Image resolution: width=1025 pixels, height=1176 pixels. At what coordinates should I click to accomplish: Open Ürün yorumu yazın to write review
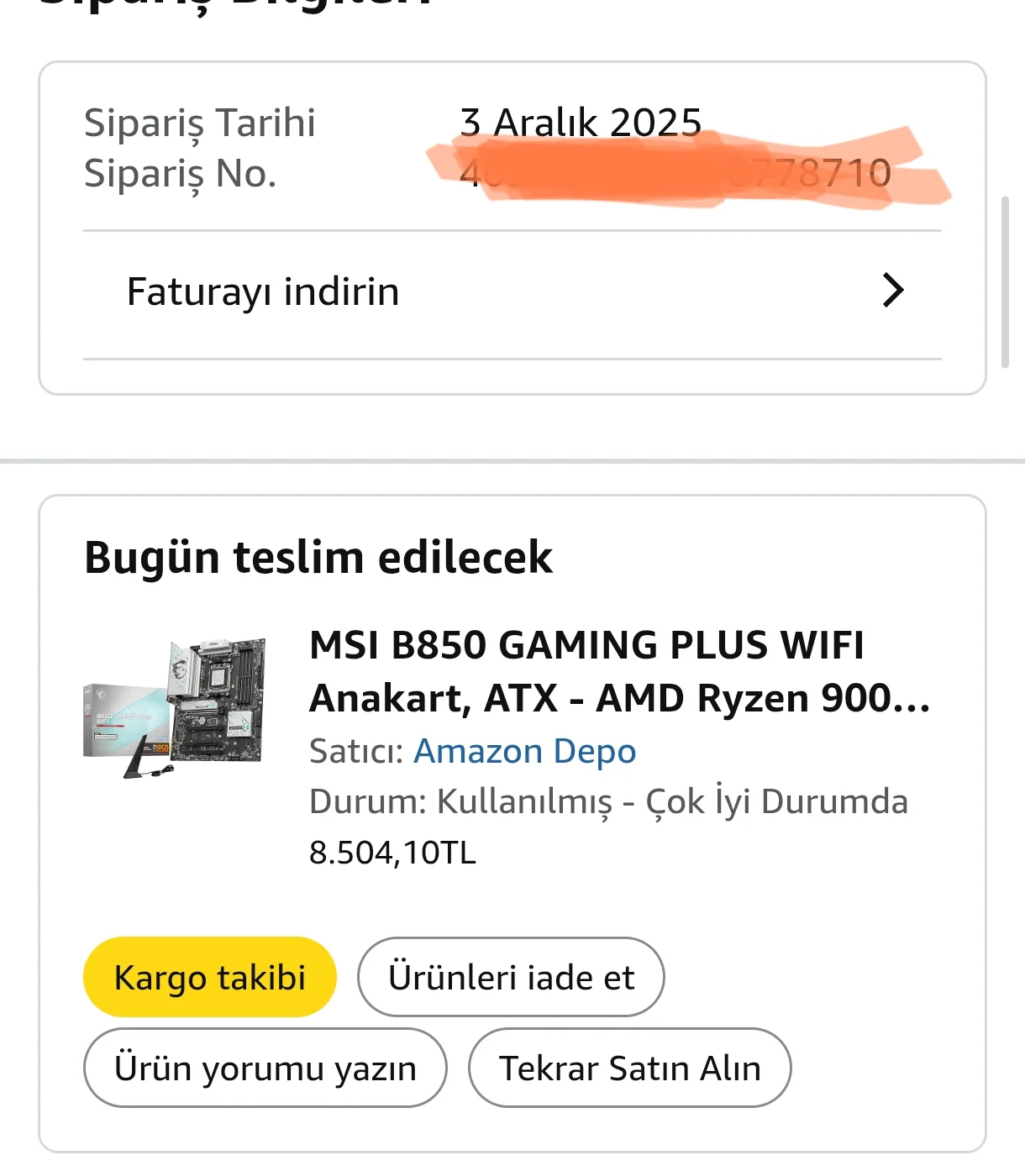(265, 1068)
